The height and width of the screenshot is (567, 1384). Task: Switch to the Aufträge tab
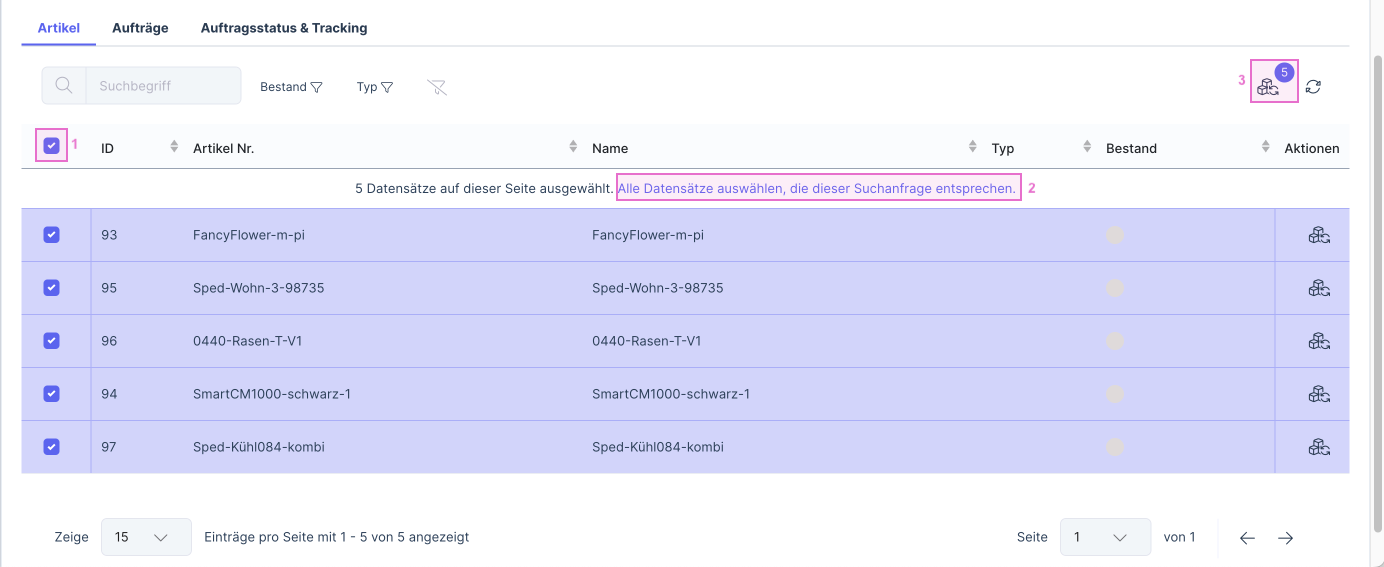(140, 28)
